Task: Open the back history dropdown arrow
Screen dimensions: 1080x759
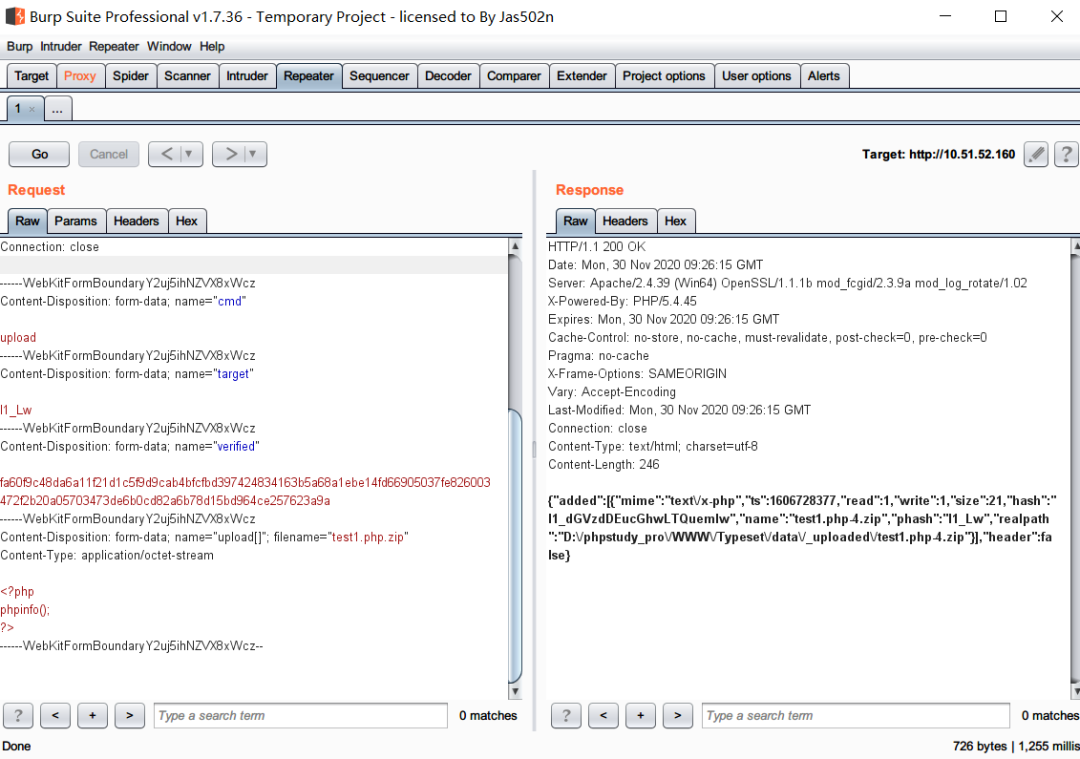Action: point(189,154)
